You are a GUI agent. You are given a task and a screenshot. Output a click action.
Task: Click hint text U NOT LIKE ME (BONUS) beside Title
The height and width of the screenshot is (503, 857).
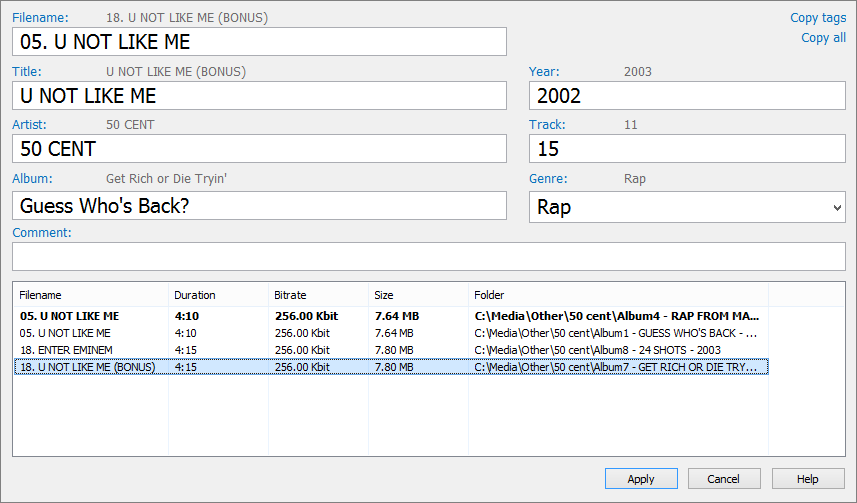tap(176, 72)
